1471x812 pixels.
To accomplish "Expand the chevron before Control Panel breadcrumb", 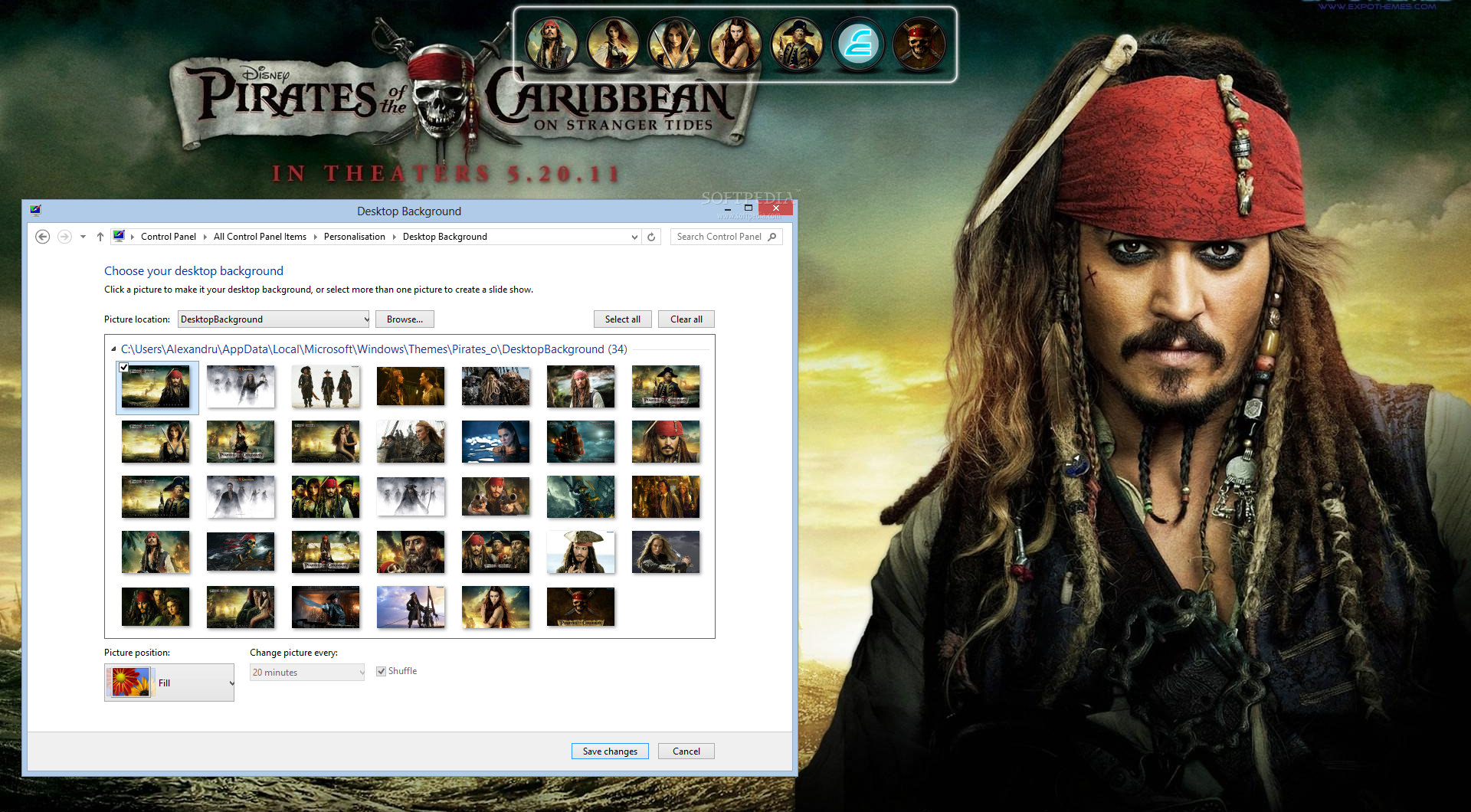I will pos(133,237).
